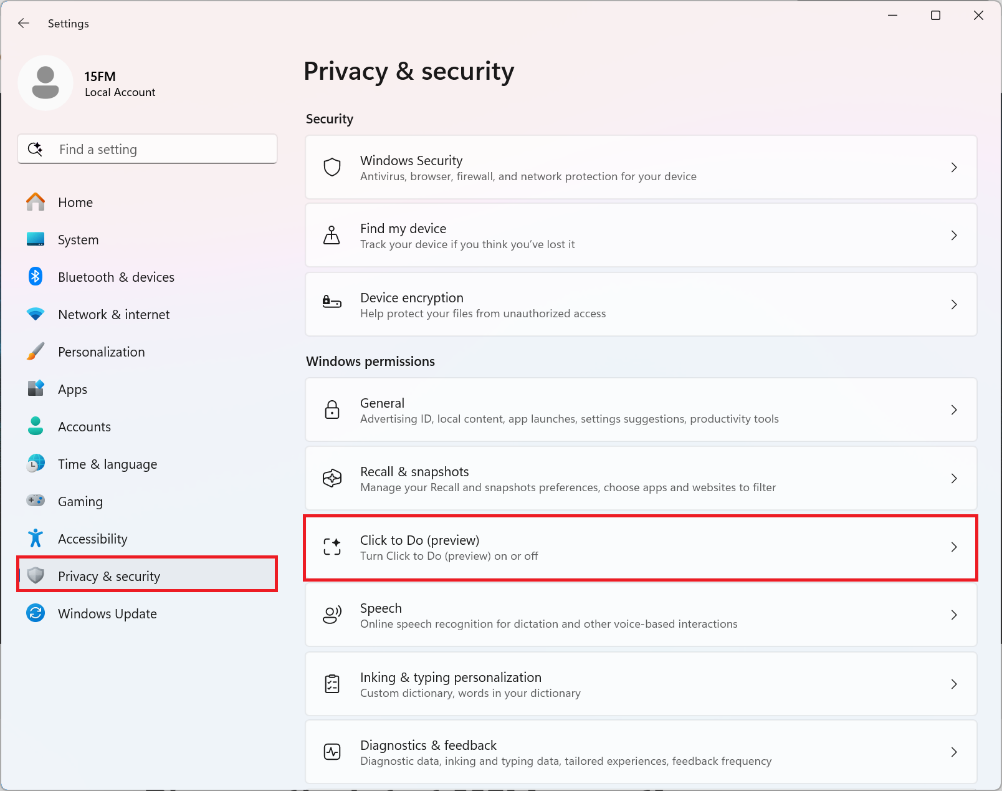Click the Windows Security shield icon
This screenshot has height=791, width=1002.
332,167
